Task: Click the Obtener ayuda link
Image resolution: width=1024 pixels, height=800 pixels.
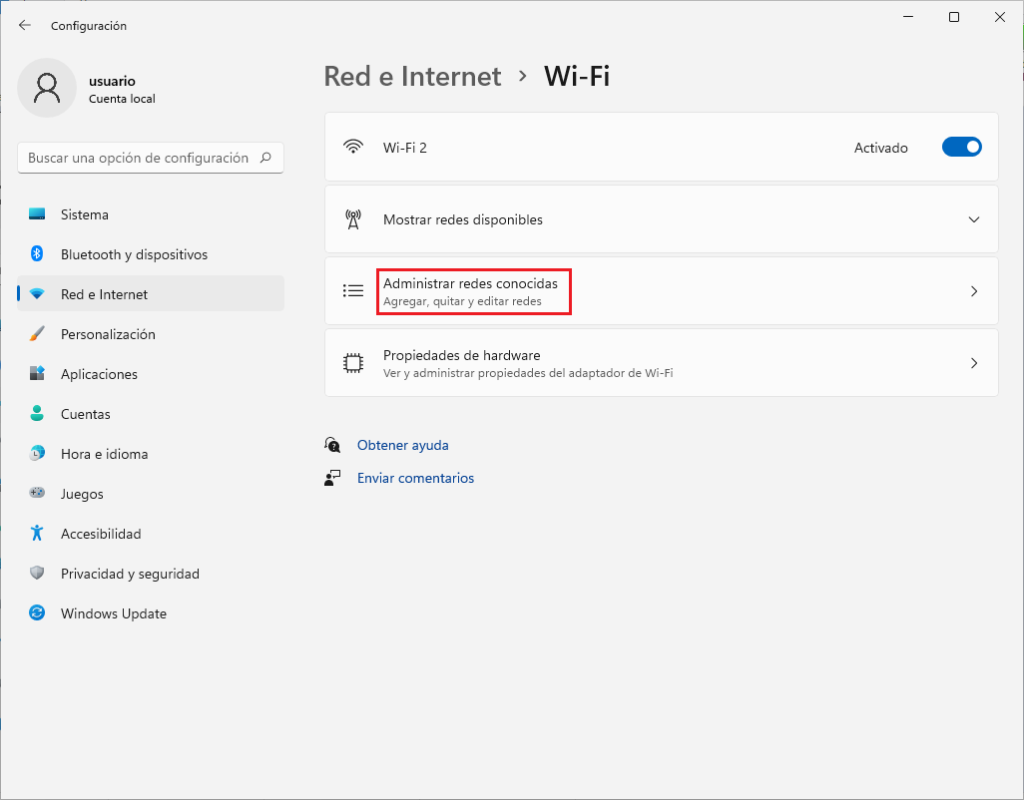Action: point(402,445)
